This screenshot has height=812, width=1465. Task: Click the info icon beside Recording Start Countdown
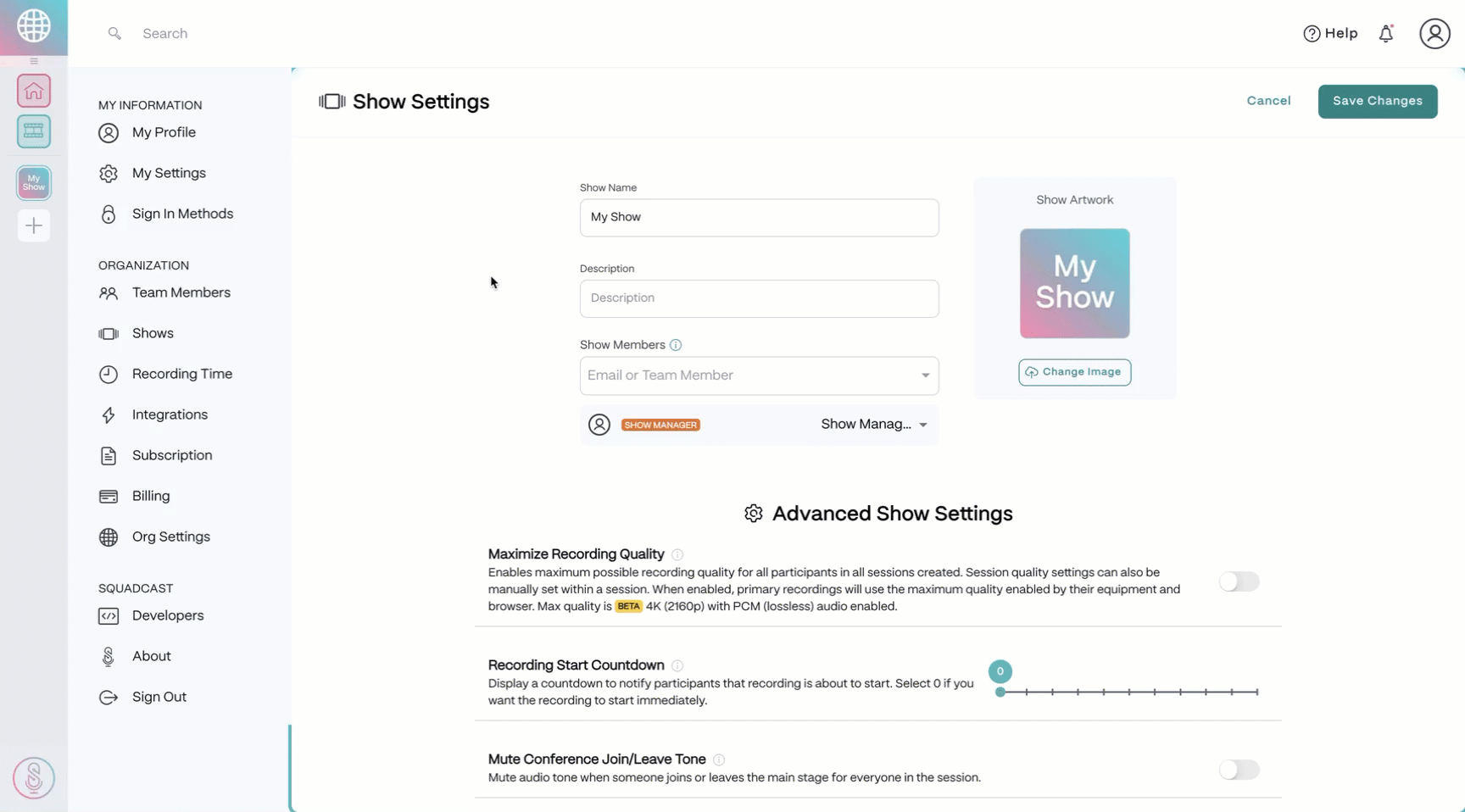click(677, 666)
